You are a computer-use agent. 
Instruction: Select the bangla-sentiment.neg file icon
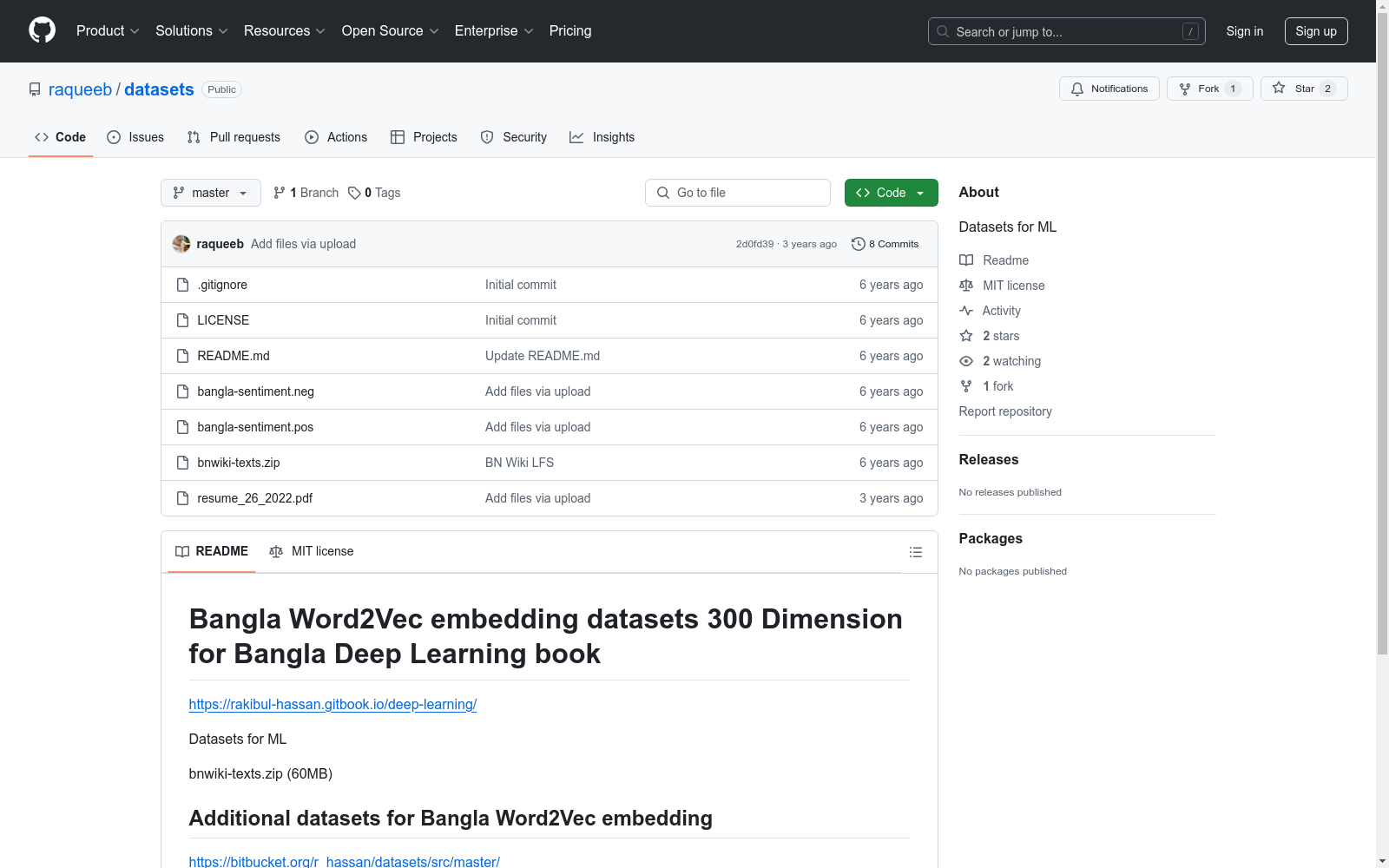182,391
